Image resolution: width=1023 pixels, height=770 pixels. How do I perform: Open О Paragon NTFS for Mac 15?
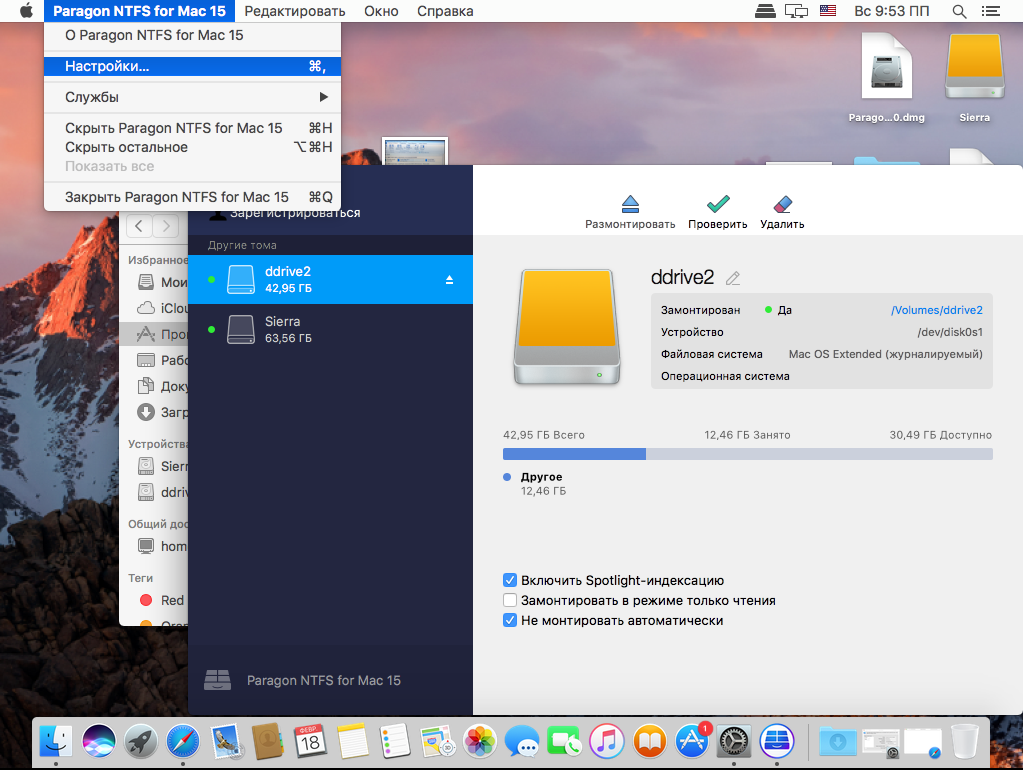[192, 35]
